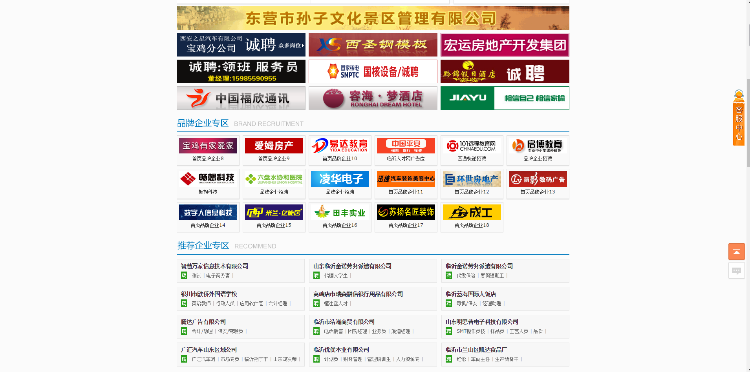The image size is (750, 372).
Task: Open the 宝鸡分公司 诚聘 banner ad
Action: [241, 45]
